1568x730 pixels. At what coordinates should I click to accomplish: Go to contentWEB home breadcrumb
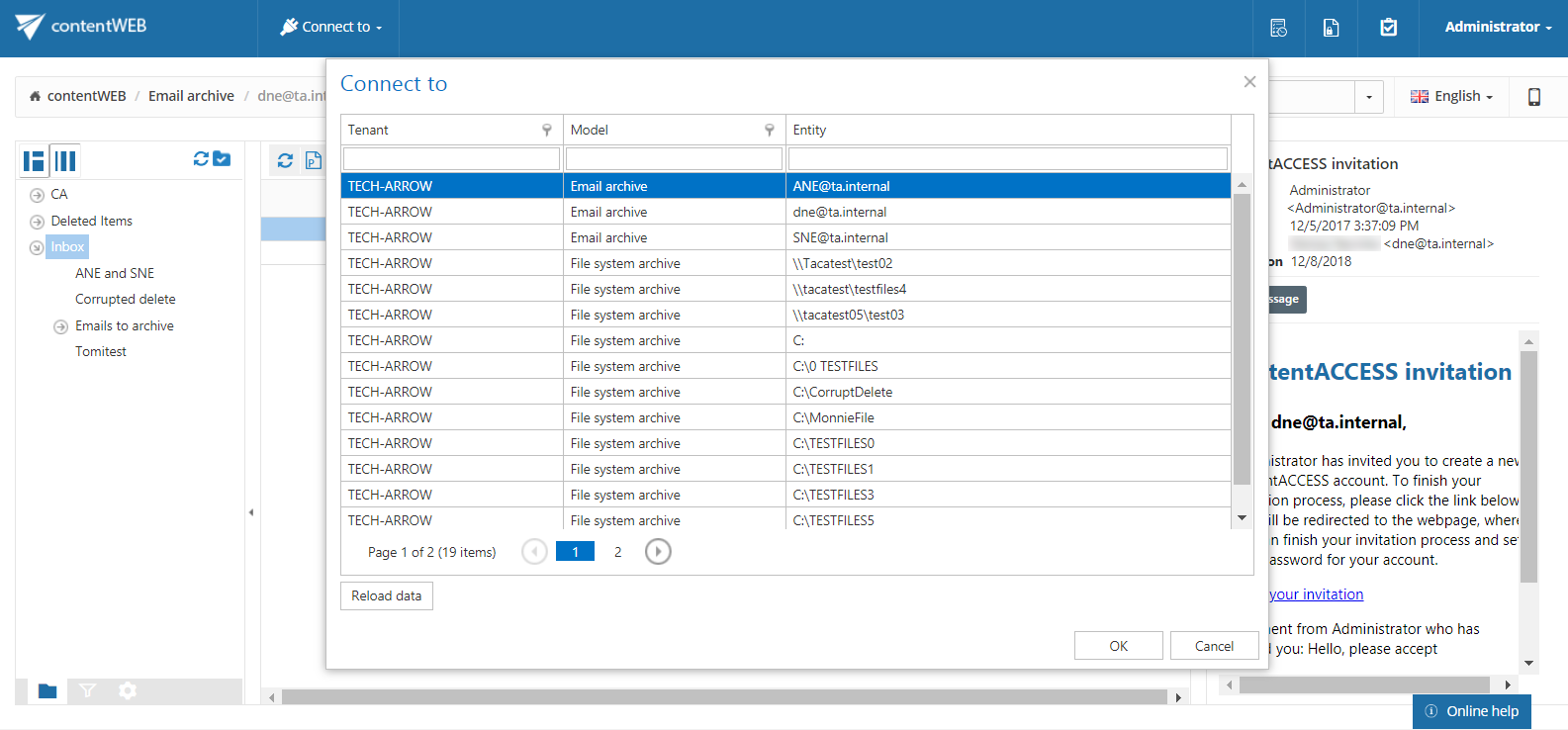tap(78, 96)
